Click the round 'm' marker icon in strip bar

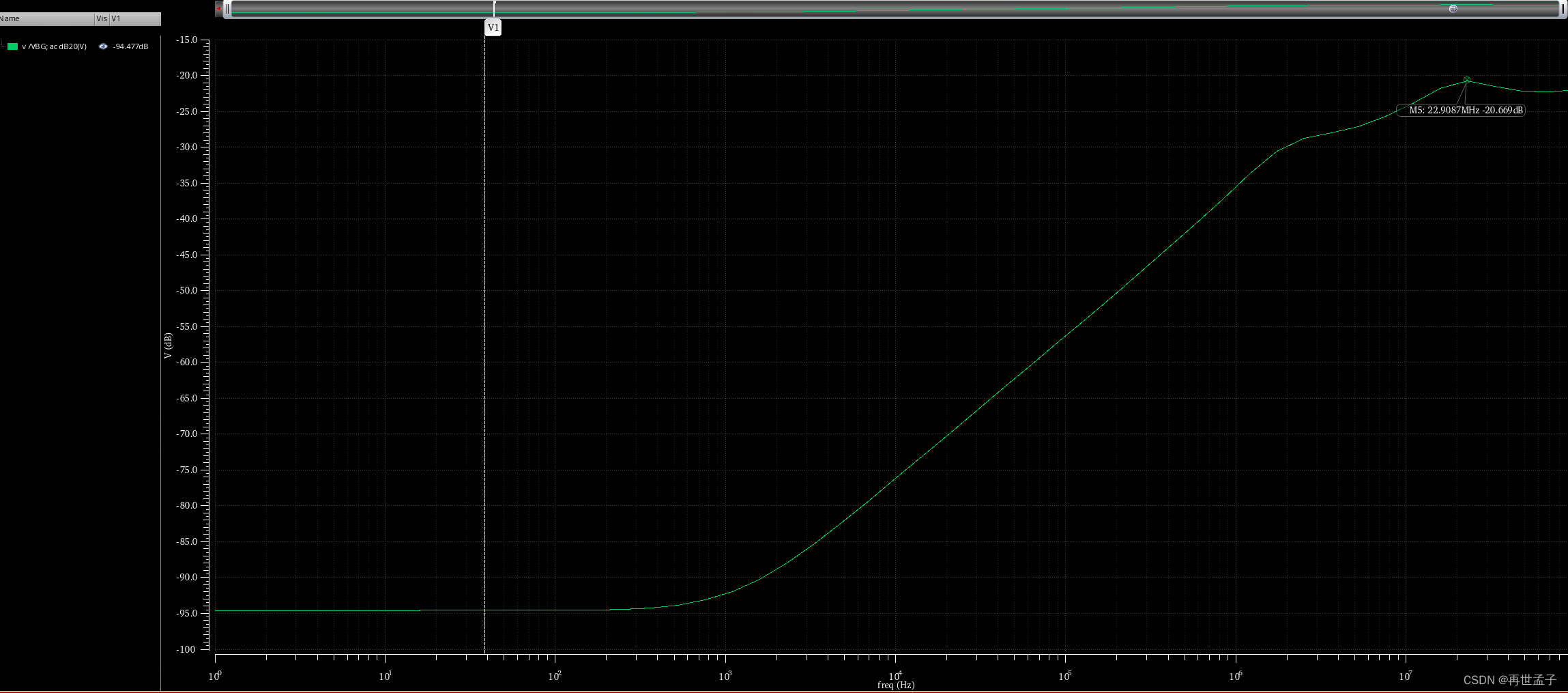coord(1453,9)
